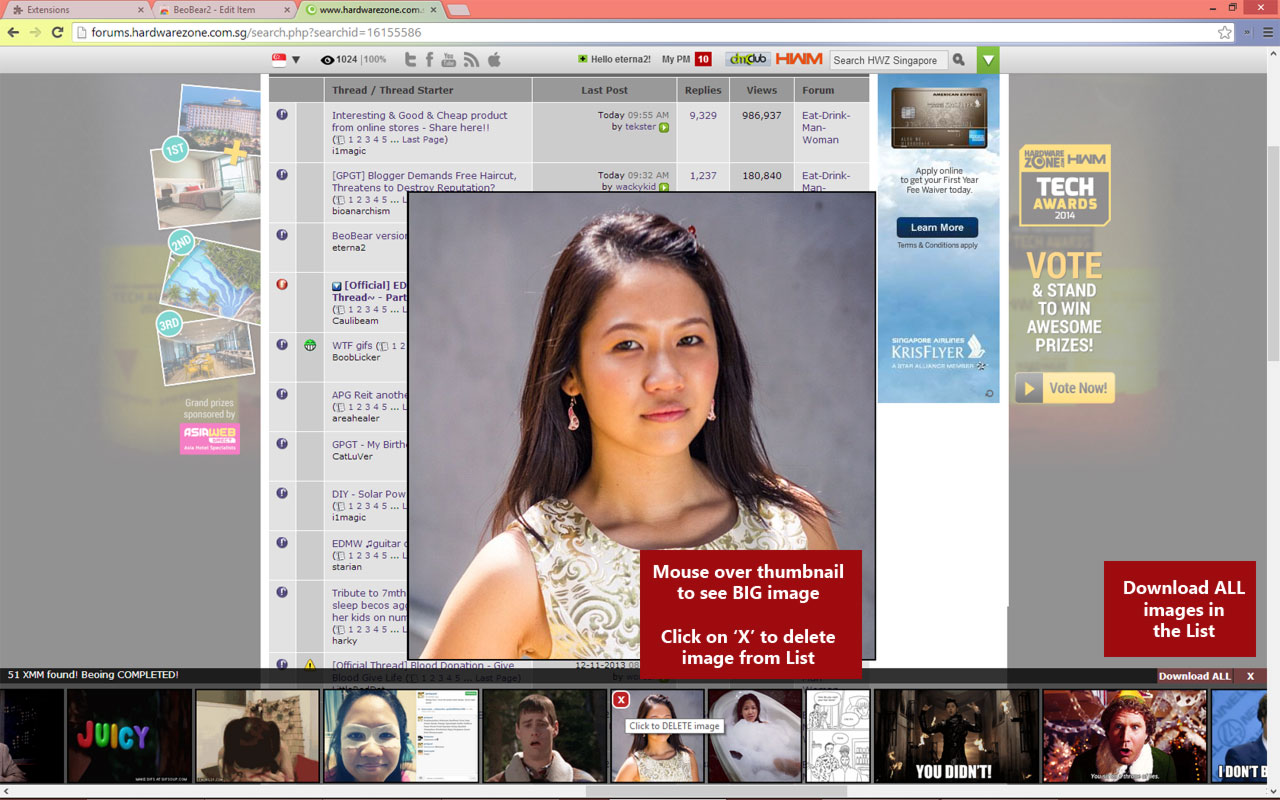Click the first-unread arrow icon before [Official]
Image resolution: width=1280 pixels, height=800 pixels.
[337, 286]
